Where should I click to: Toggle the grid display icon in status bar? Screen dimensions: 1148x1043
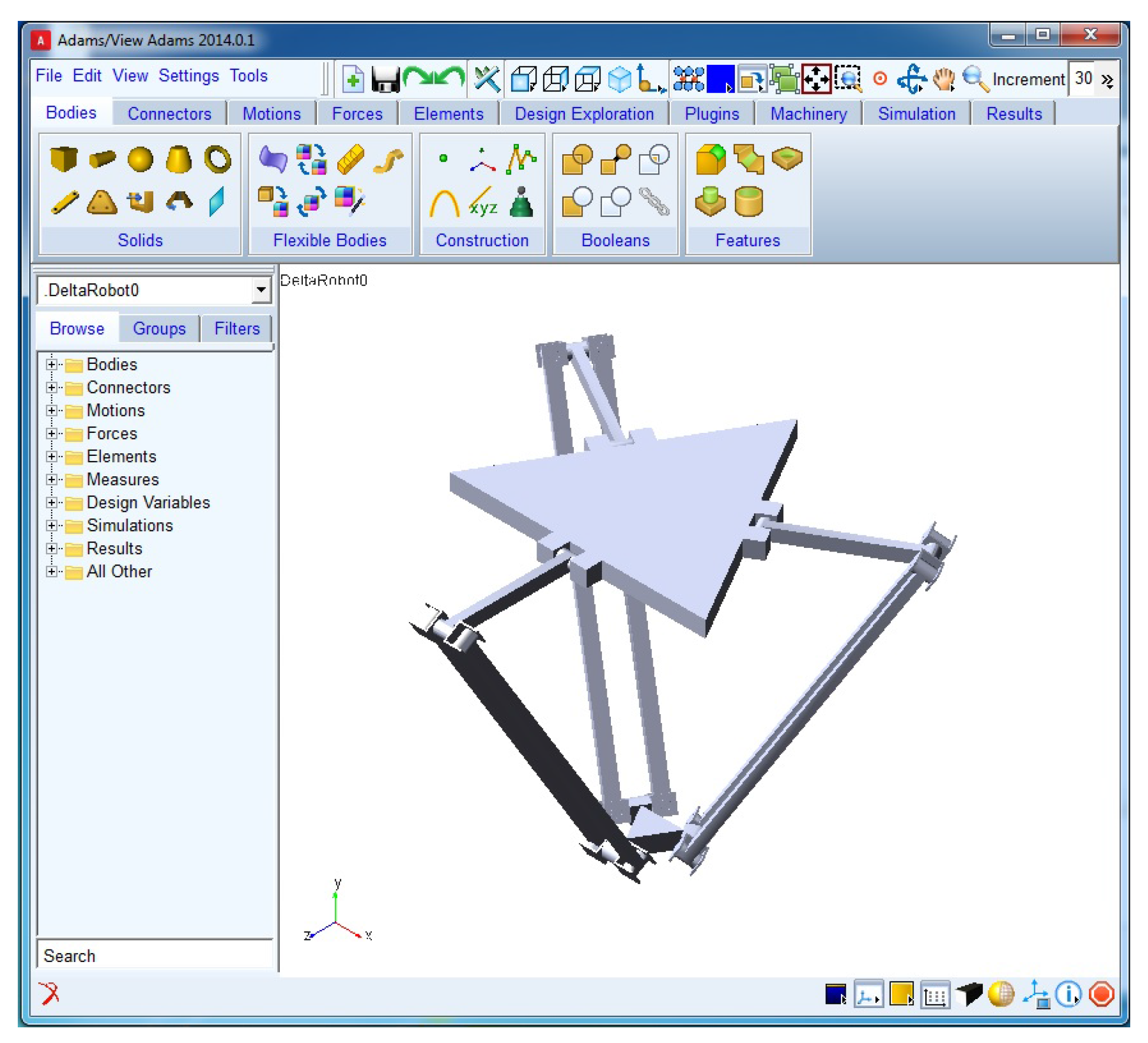coord(935,994)
